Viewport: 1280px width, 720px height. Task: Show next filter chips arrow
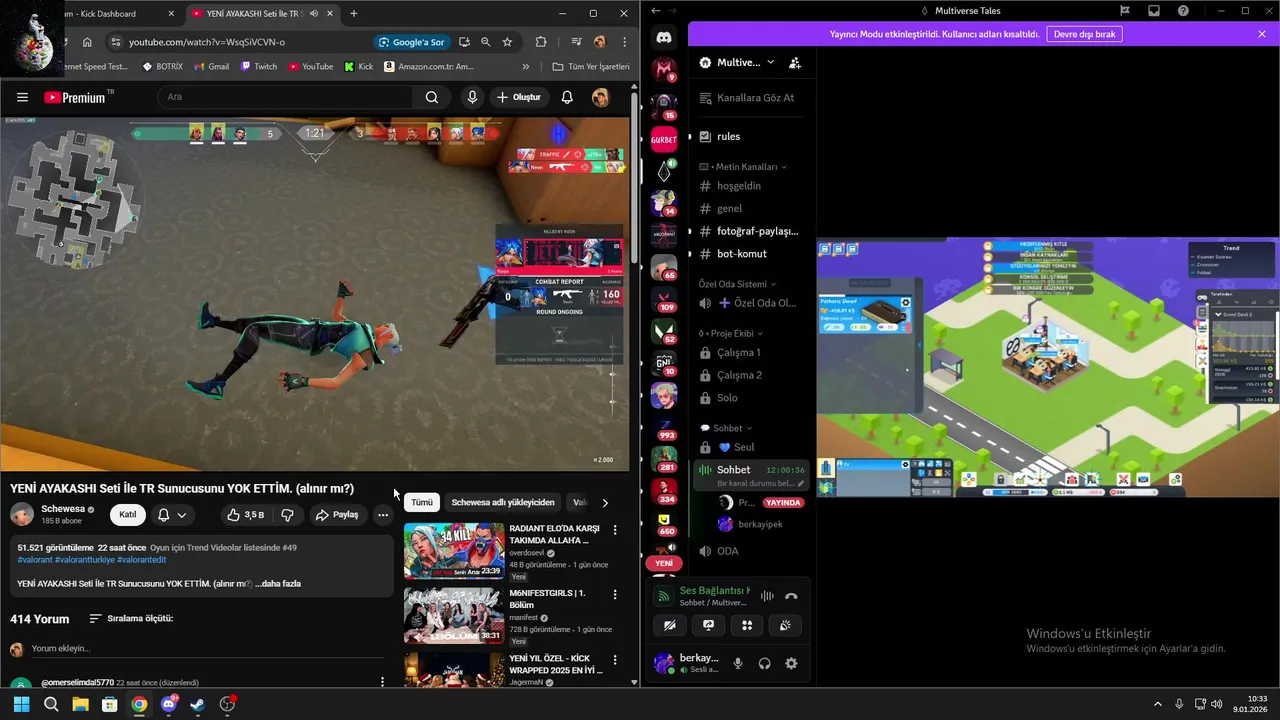[x=604, y=502]
